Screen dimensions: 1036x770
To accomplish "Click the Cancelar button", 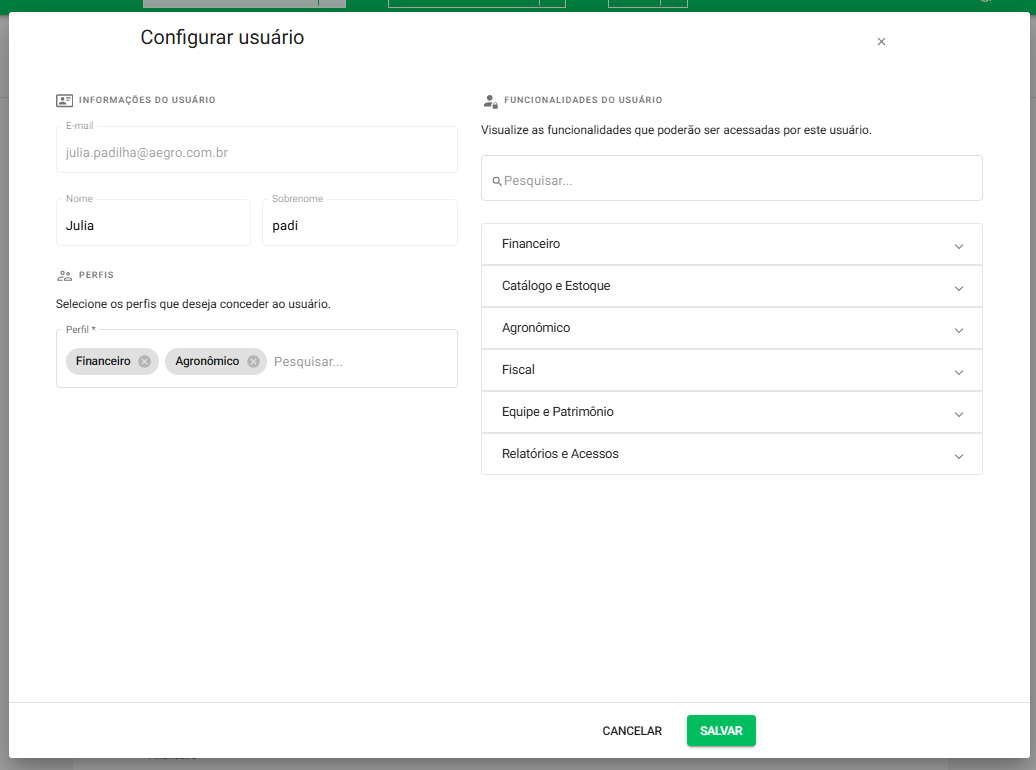I will click(632, 731).
